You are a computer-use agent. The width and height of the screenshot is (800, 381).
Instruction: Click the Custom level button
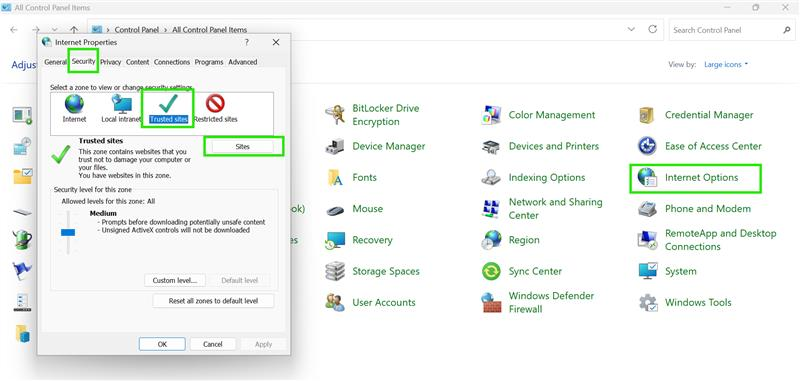(175, 281)
